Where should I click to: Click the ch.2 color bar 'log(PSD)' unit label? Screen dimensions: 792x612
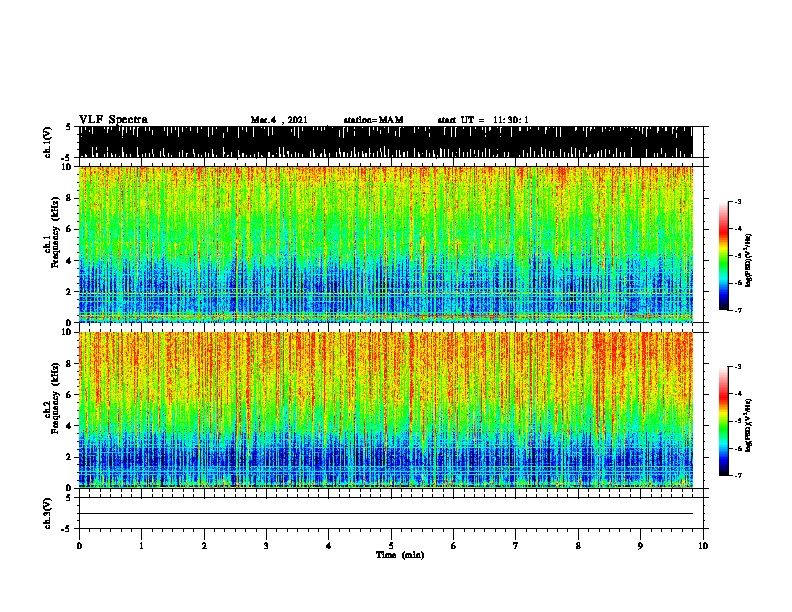tap(749, 425)
